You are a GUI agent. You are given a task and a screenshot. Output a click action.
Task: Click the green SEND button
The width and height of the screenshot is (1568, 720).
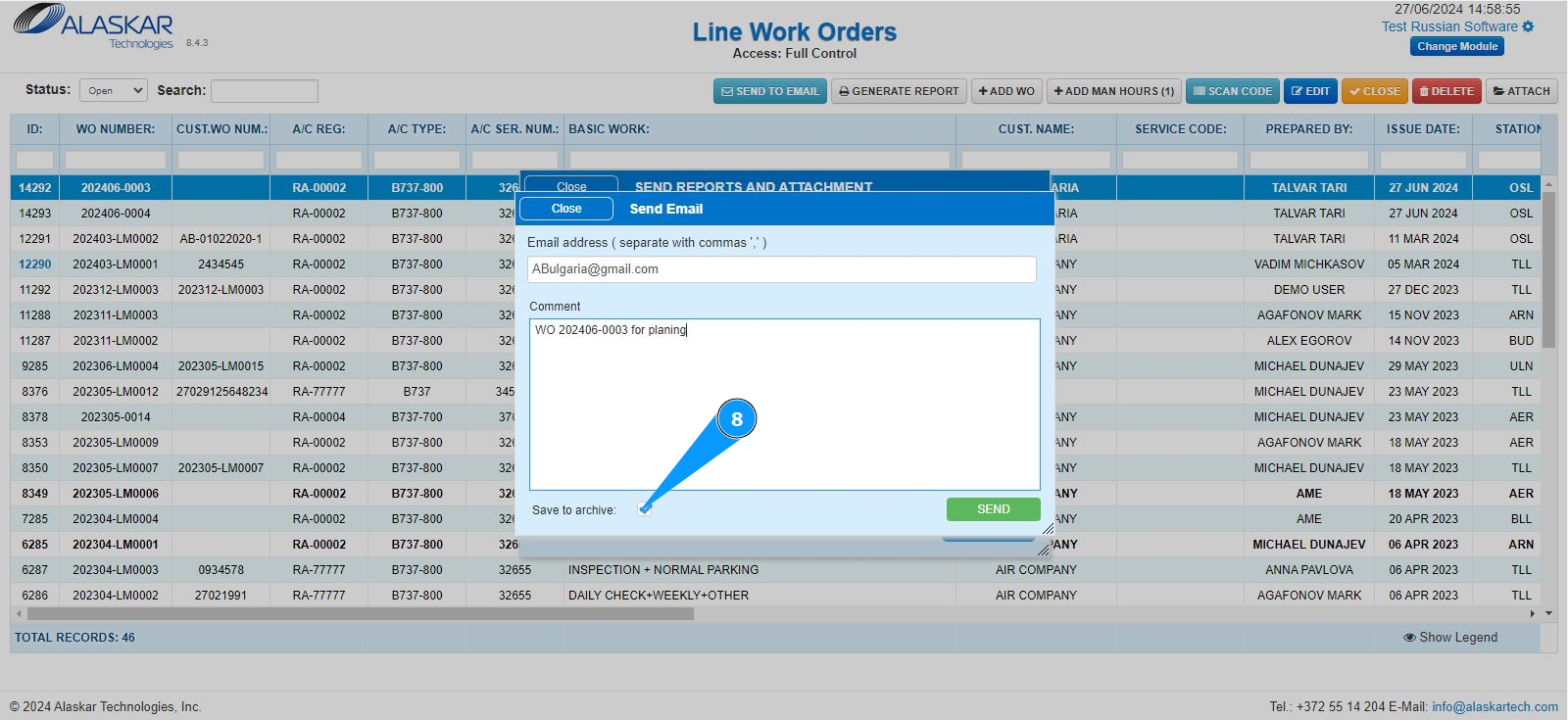coord(993,509)
